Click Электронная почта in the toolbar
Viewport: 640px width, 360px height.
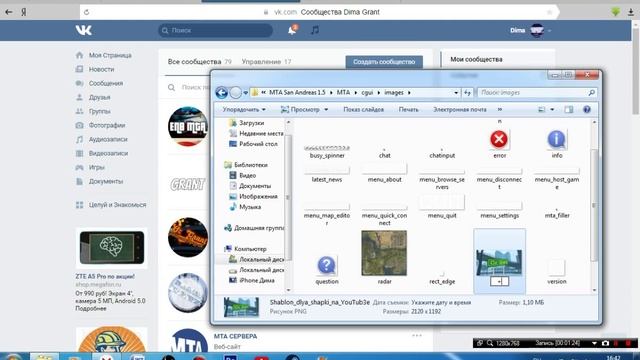(x=460, y=109)
